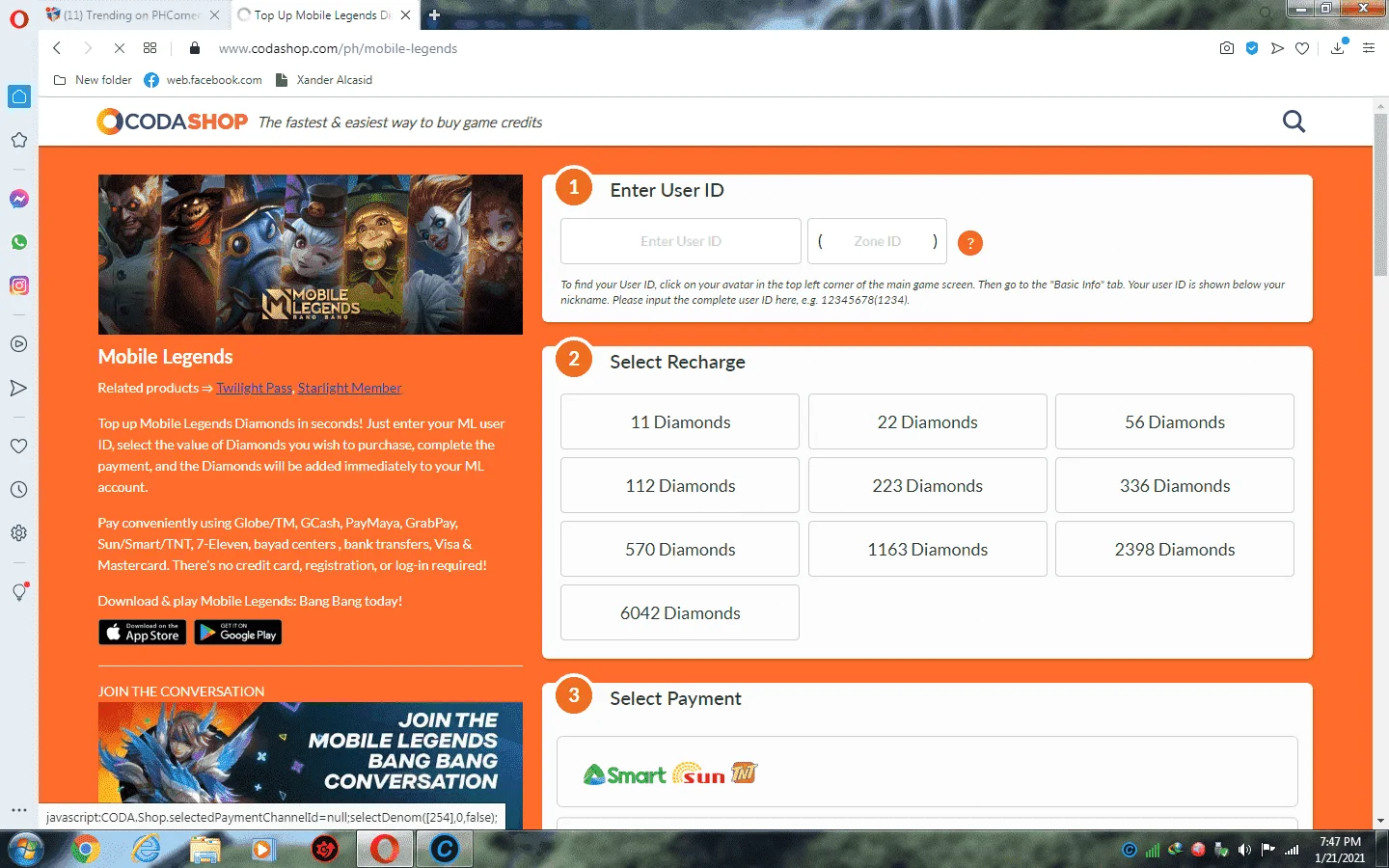Open the Starlight Member link
The height and width of the screenshot is (868, 1389).
349,388
